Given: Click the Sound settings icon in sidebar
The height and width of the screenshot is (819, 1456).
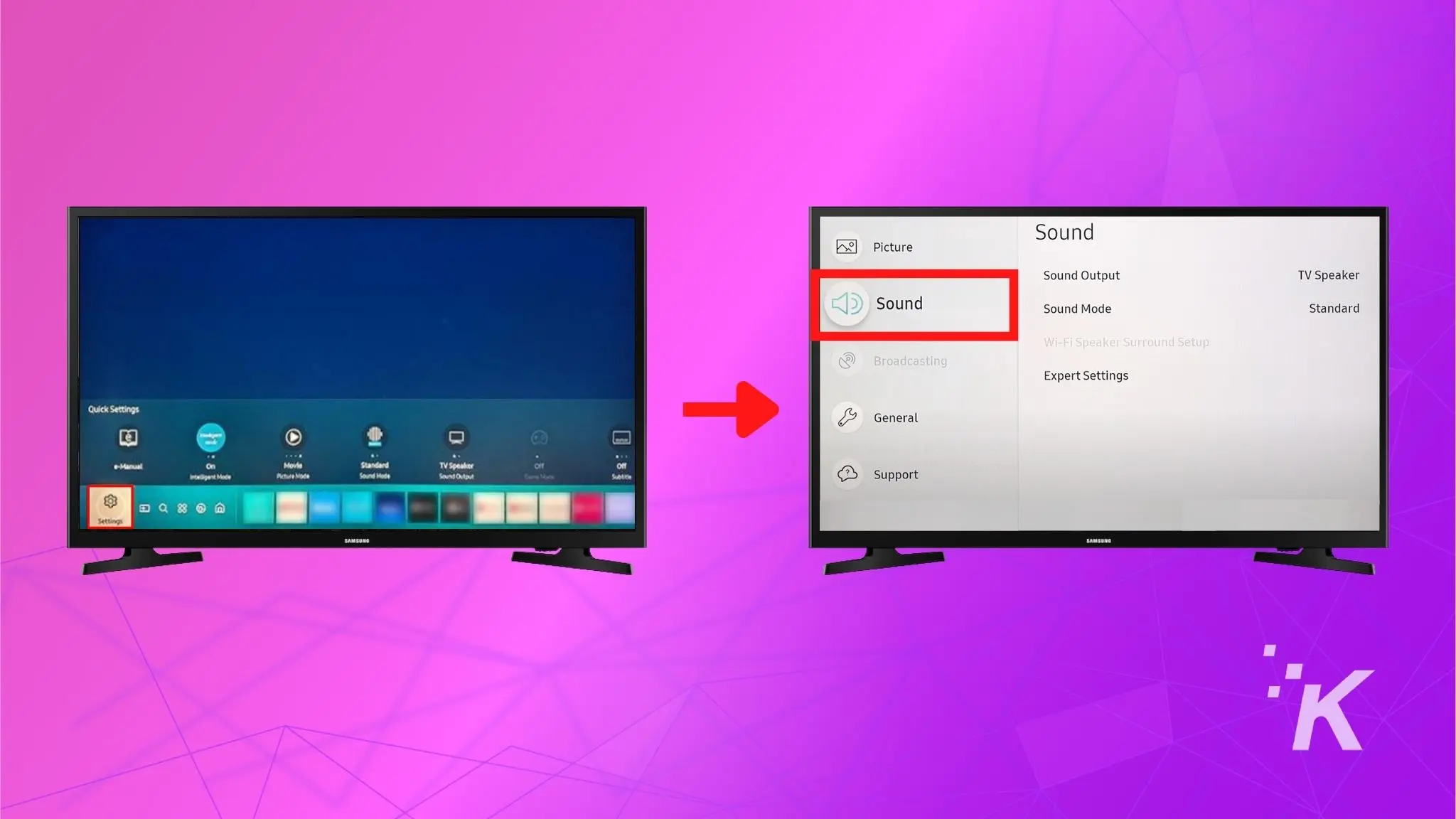Looking at the screenshot, I should pyautogui.click(x=846, y=303).
